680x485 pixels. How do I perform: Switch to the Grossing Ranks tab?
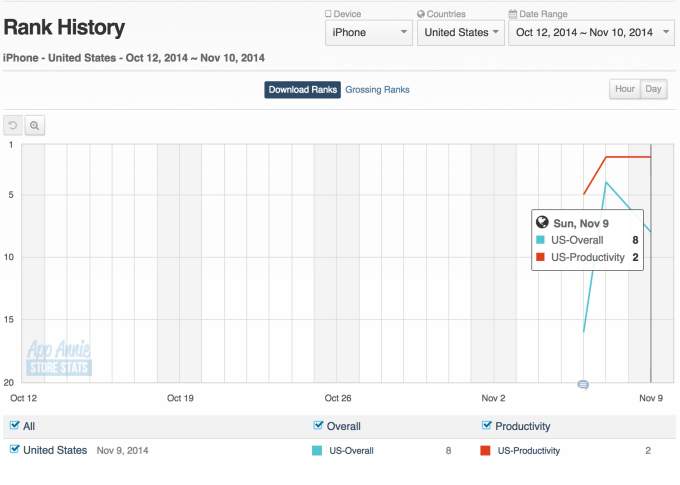coord(377,90)
